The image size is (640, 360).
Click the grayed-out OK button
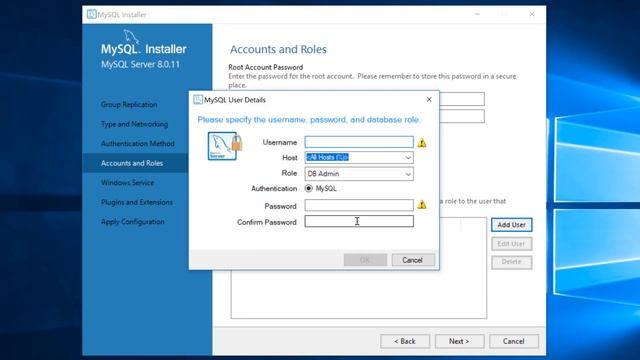coord(365,260)
